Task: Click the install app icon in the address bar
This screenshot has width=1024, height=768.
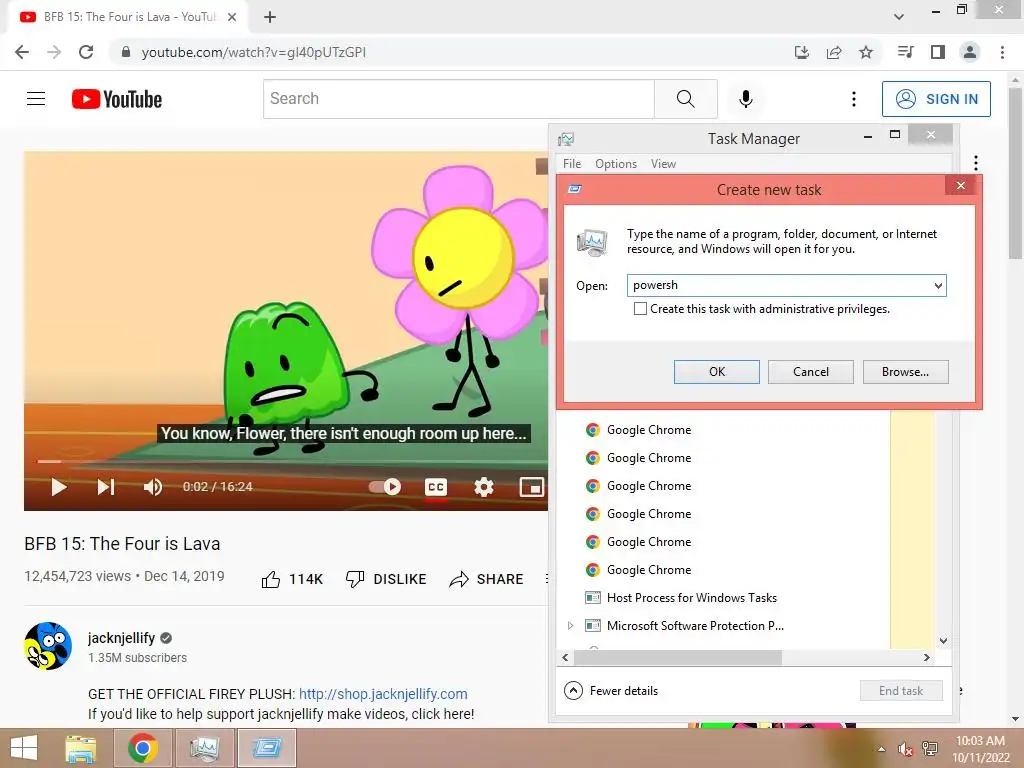Action: pos(801,52)
